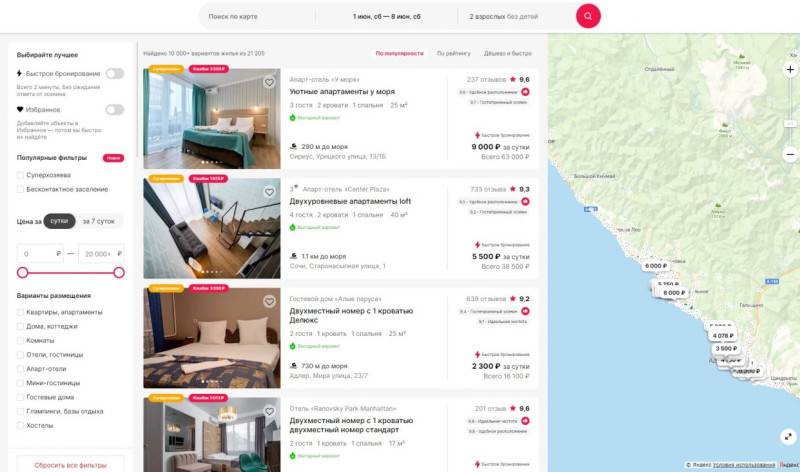Image resolution: width=800 pixels, height=472 pixels.
Task: Save Ranovsky Park Manhattan room via heart icon
Action: pyautogui.click(x=269, y=411)
